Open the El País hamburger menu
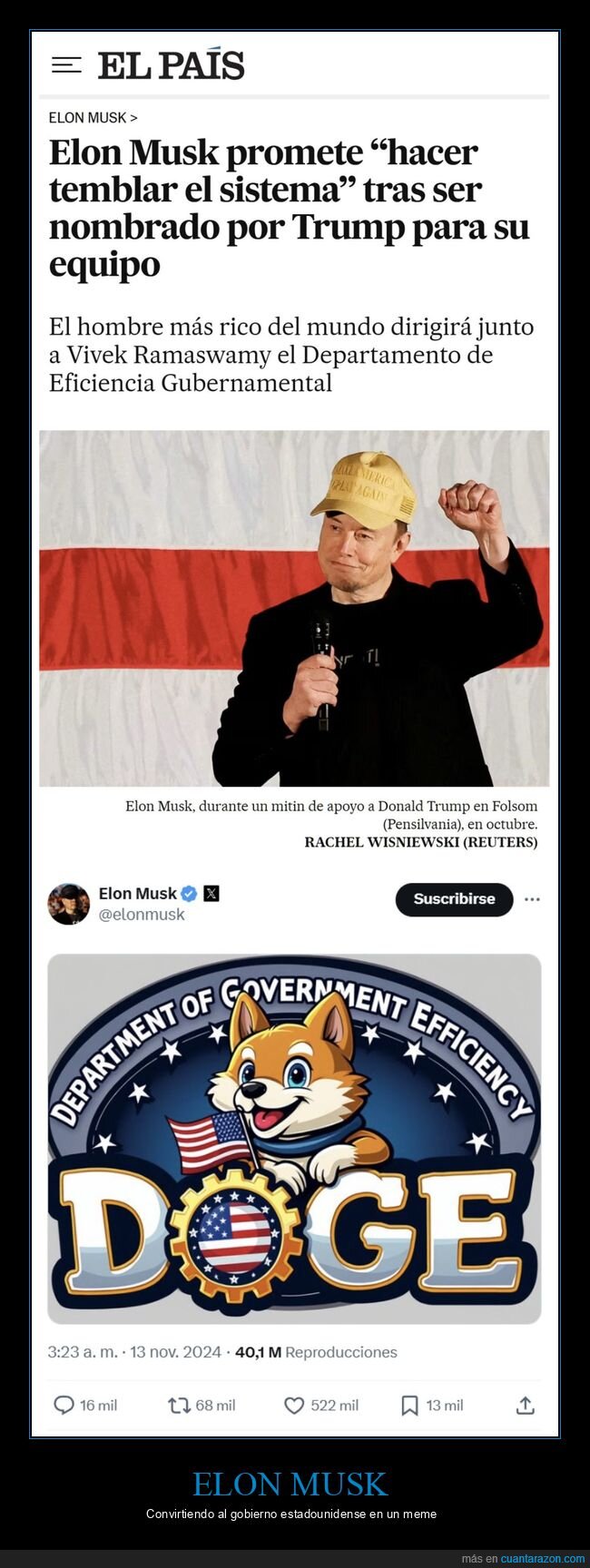The image size is (590, 1568). pos(66,65)
